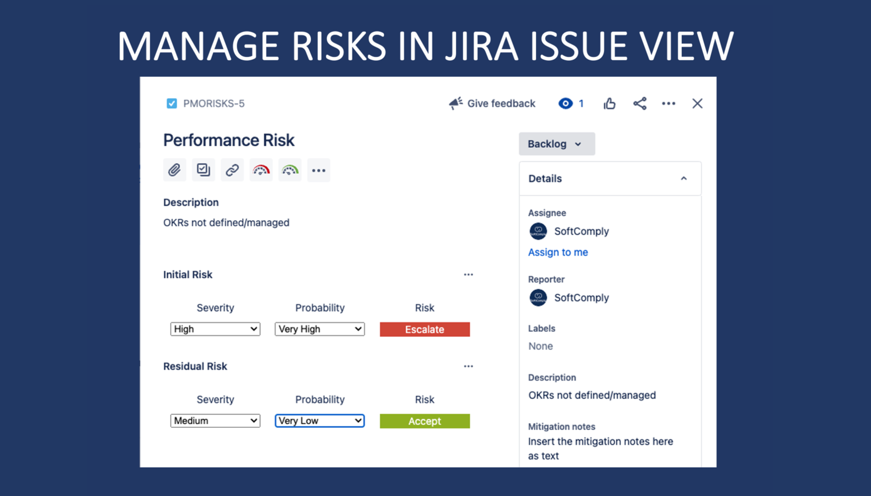Click the reporter SoftComply avatar
Image resolution: width=871 pixels, height=496 pixels.
coord(538,298)
